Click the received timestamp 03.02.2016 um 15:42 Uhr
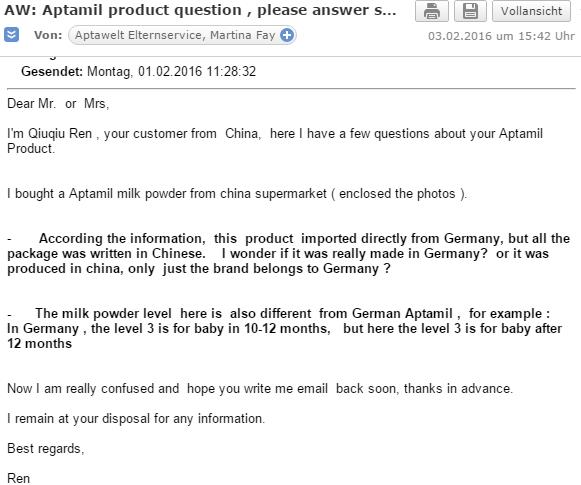The image size is (581, 485). point(501,36)
